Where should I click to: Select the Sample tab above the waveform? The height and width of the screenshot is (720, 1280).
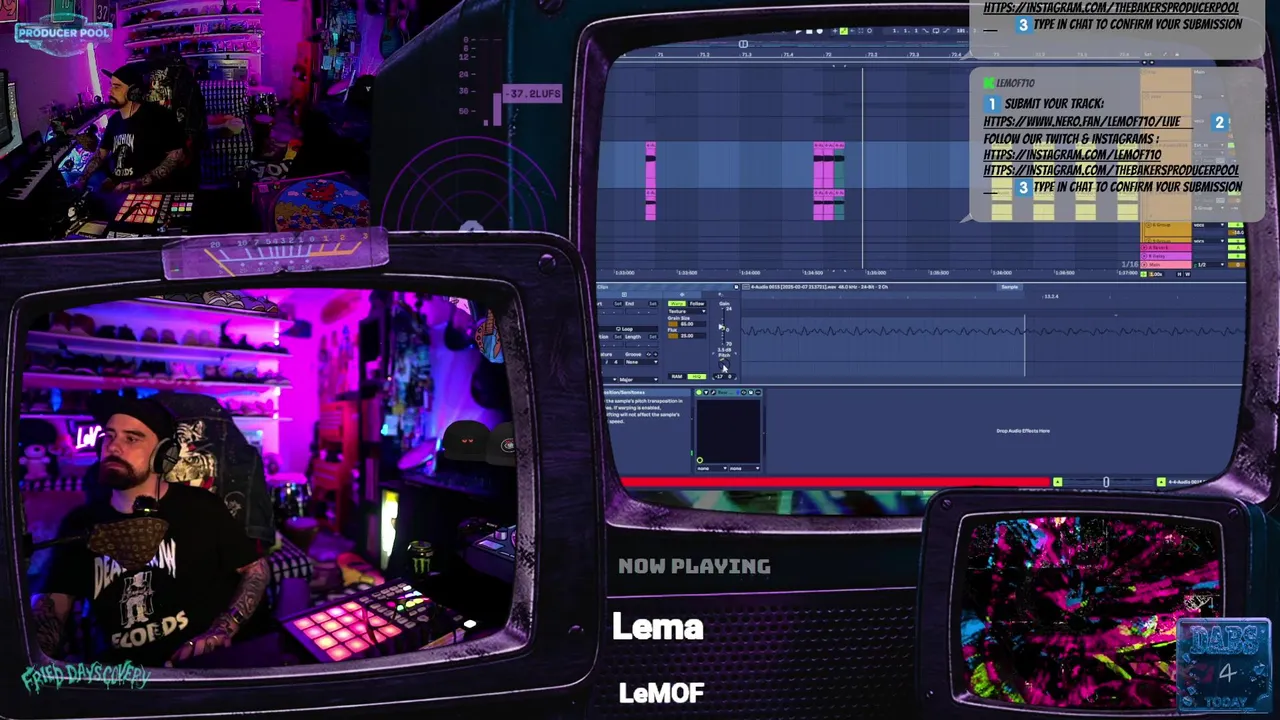[x=1010, y=288]
